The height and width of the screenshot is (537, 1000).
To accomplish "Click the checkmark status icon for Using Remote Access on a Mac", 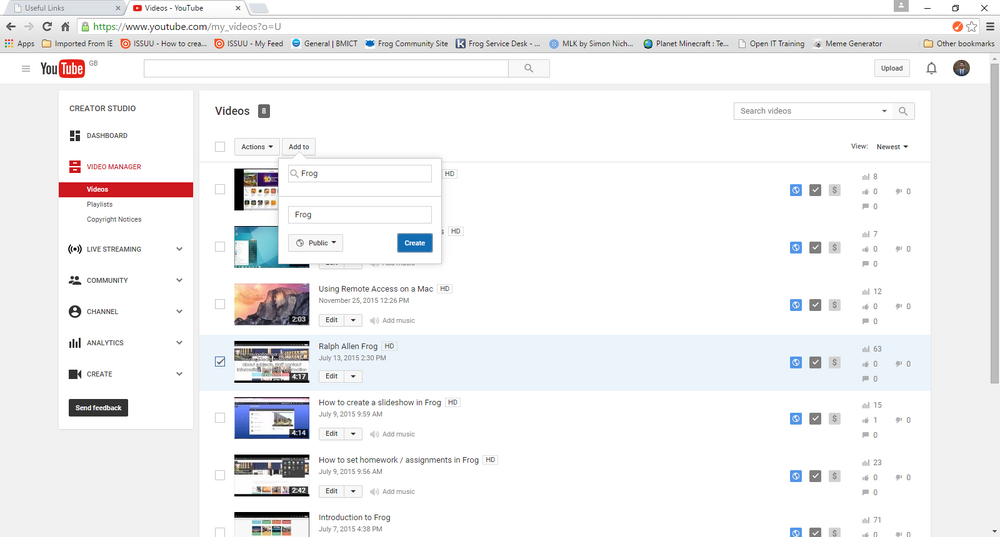I will tap(815, 305).
